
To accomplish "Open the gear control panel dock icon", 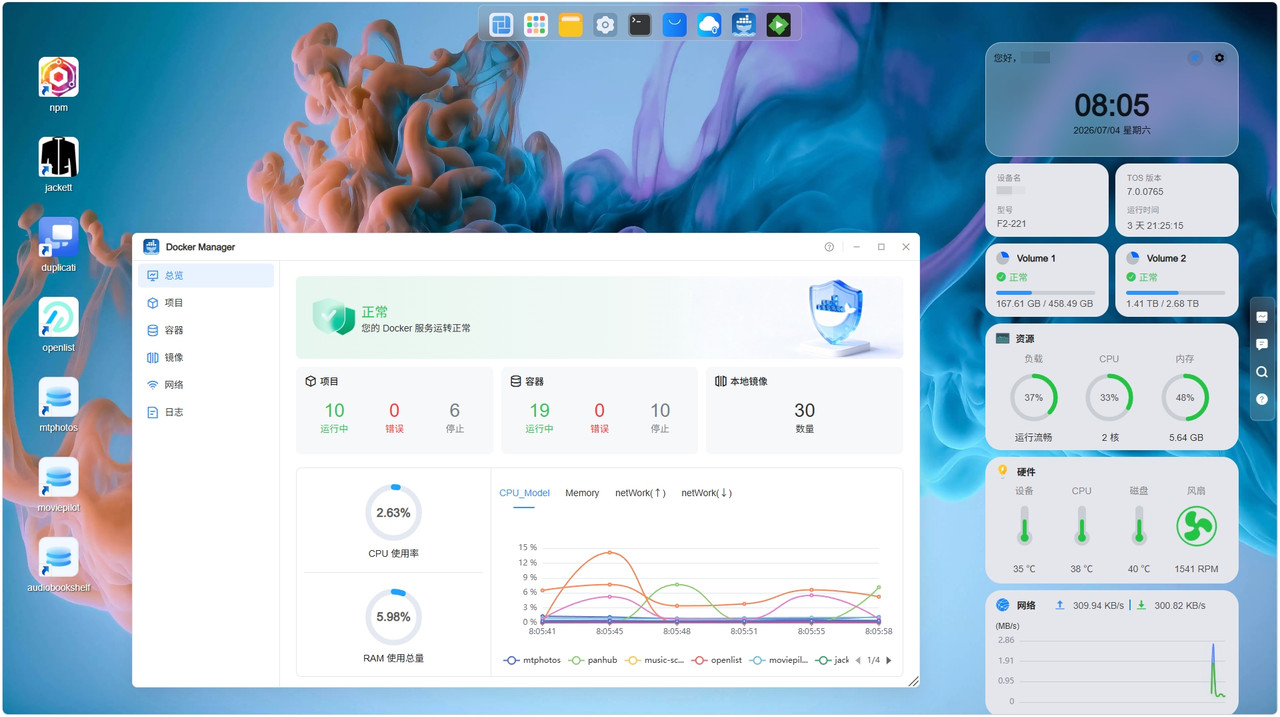I will point(605,24).
